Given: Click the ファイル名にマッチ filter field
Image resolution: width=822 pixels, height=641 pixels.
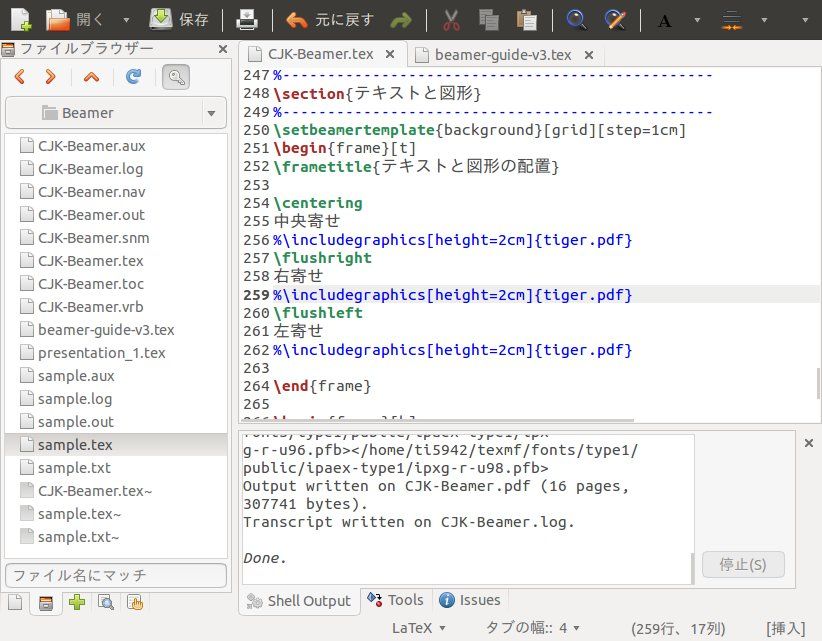Looking at the screenshot, I should (116, 575).
